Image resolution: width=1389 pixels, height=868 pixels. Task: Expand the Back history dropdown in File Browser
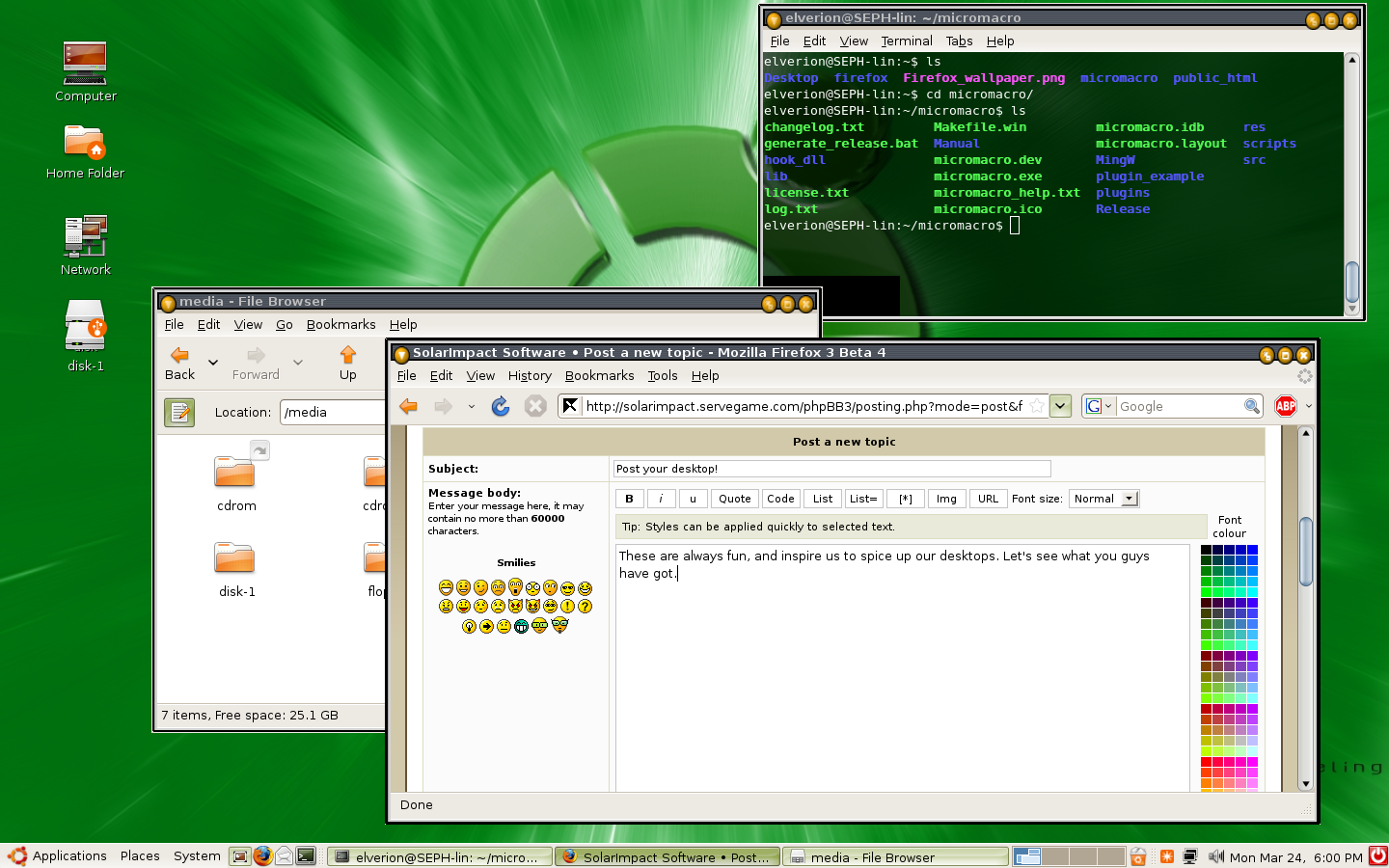213,364
